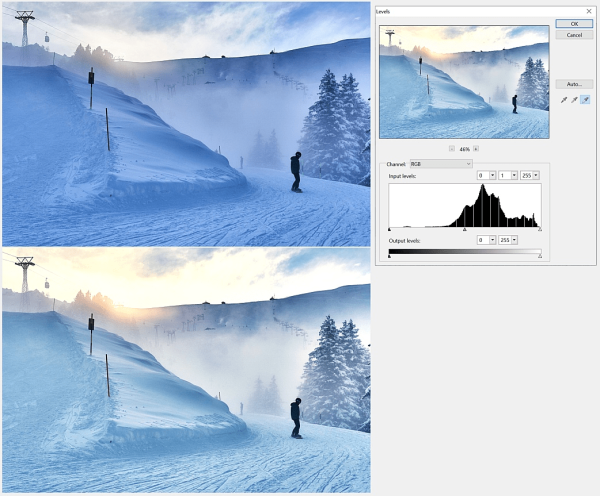The width and height of the screenshot is (600, 496).
Task: Click the input white point slider handle
Action: [x=540, y=231]
